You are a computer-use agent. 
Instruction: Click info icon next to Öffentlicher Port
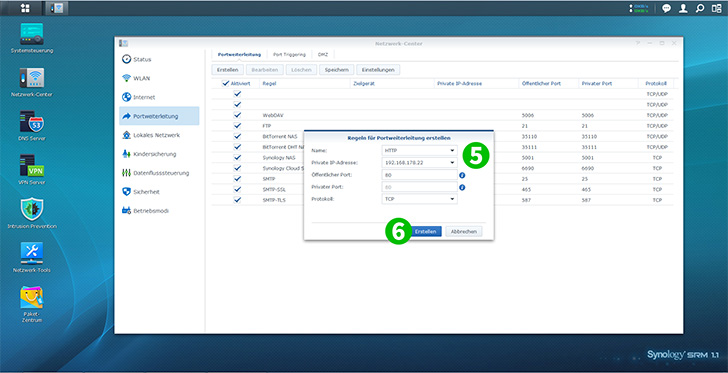tap(462, 175)
